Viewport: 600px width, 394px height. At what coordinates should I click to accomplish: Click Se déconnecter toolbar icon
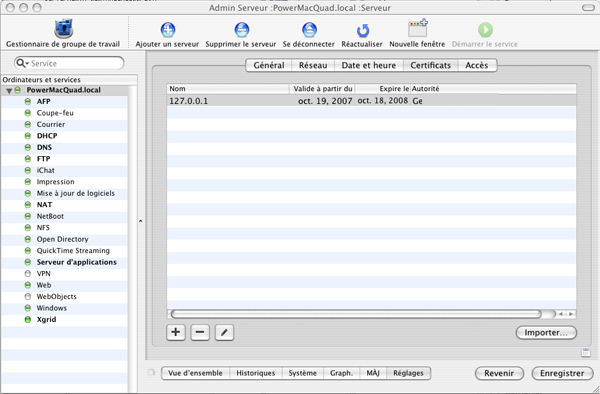[309, 30]
